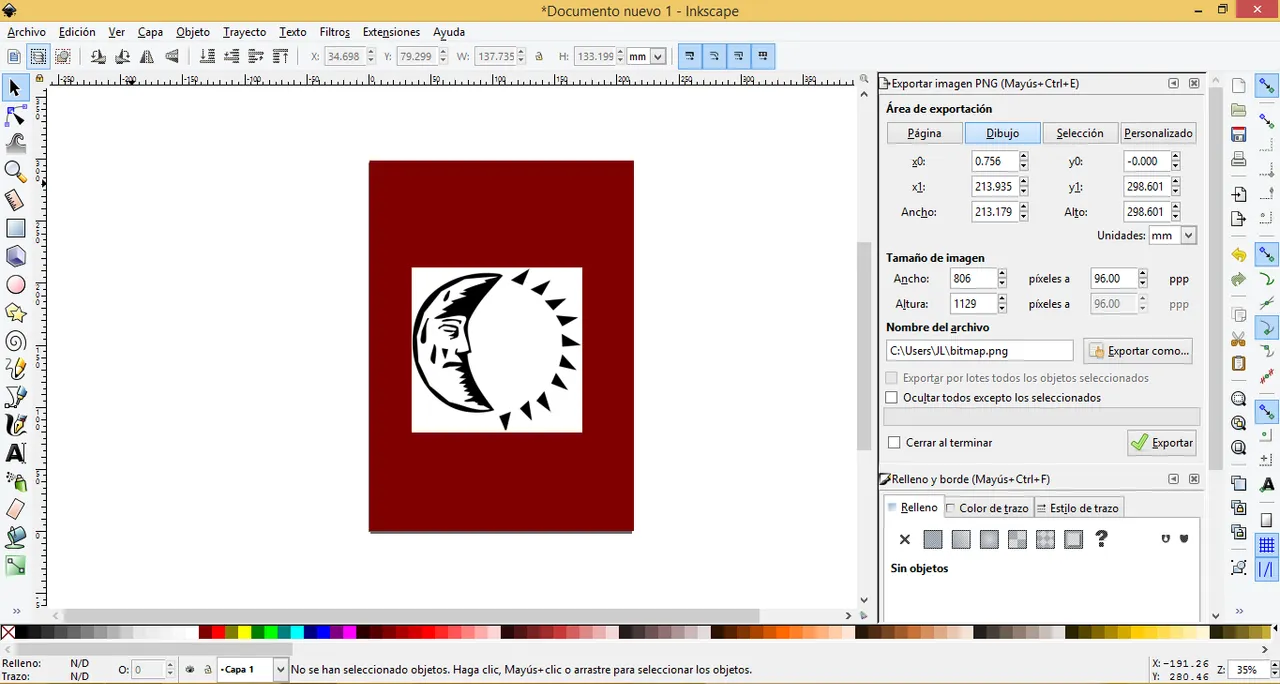This screenshot has height=684, width=1280.
Task: Select the Bezier pen tool
Action: coord(15,397)
